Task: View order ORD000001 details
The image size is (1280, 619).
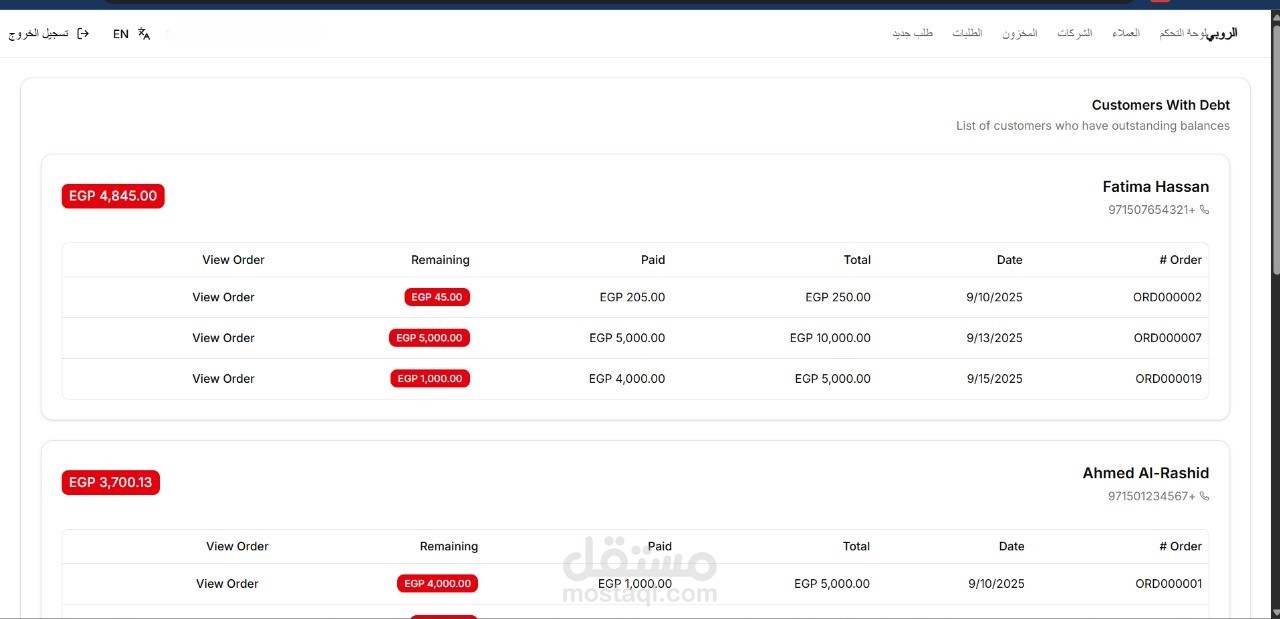Action: click(227, 584)
